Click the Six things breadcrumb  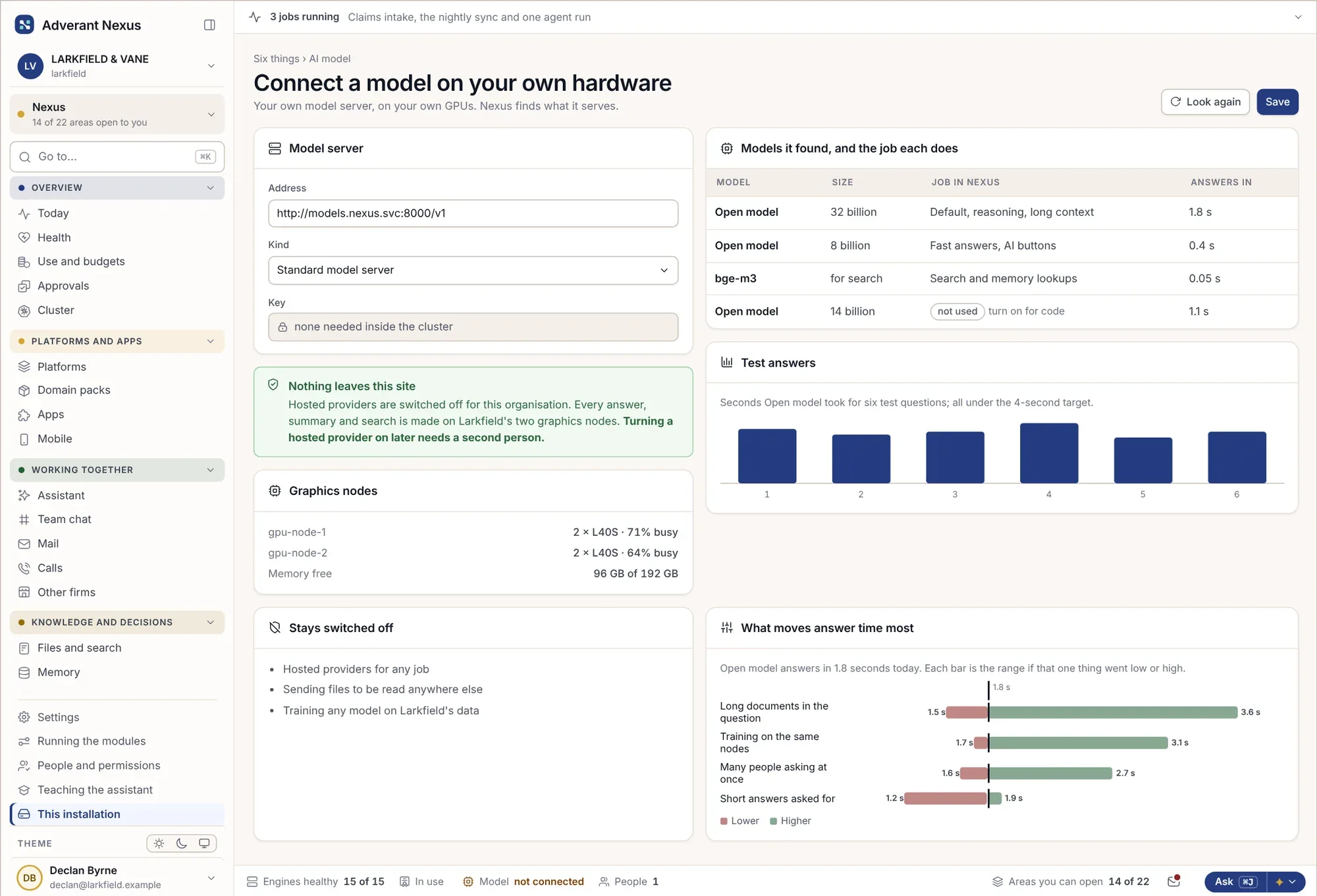coord(276,59)
